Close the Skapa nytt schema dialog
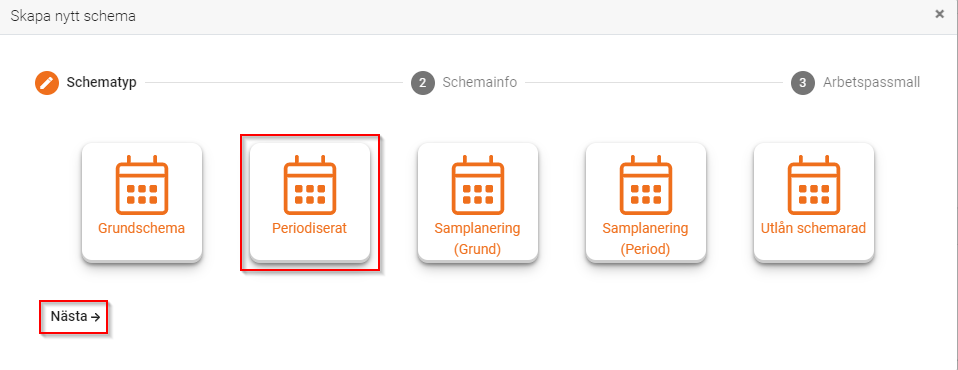958x370 pixels. click(x=940, y=14)
